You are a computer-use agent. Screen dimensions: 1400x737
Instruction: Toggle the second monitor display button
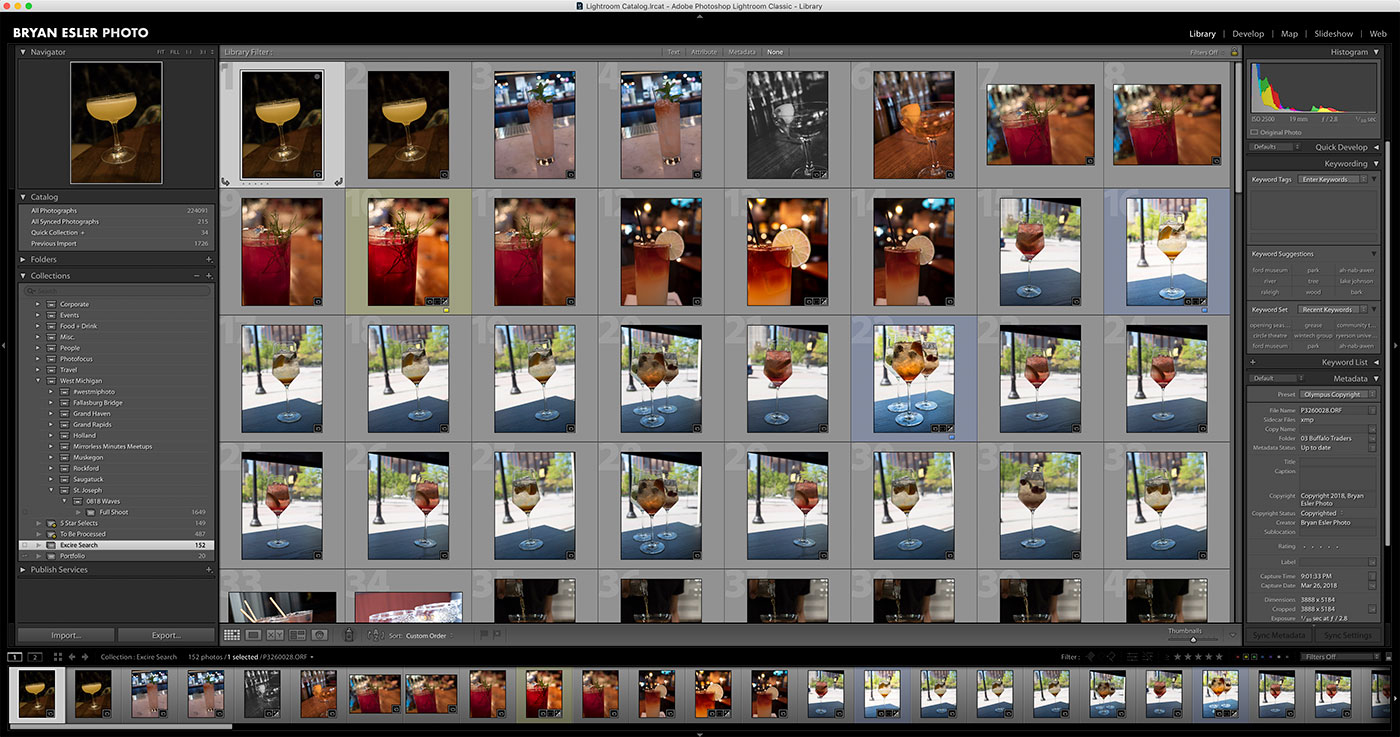point(35,657)
